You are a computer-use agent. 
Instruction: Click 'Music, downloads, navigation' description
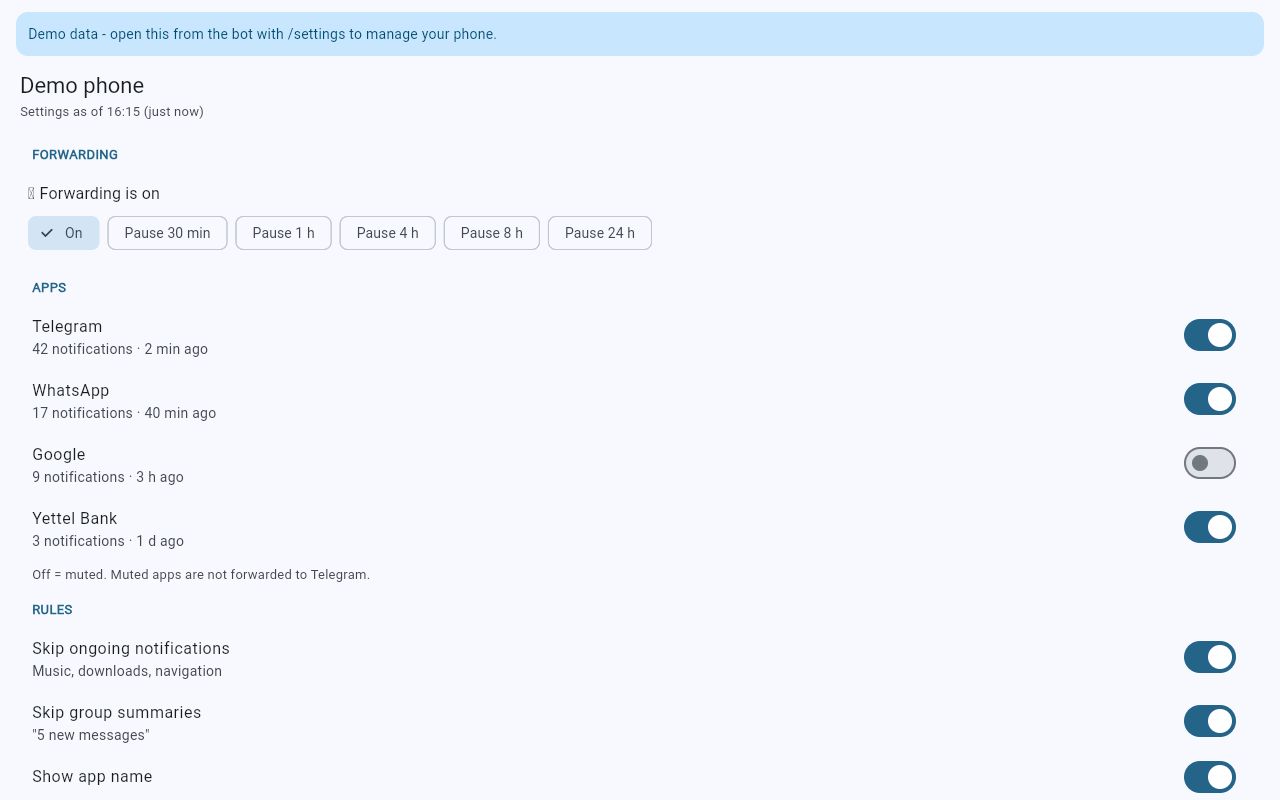pos(127,671)
